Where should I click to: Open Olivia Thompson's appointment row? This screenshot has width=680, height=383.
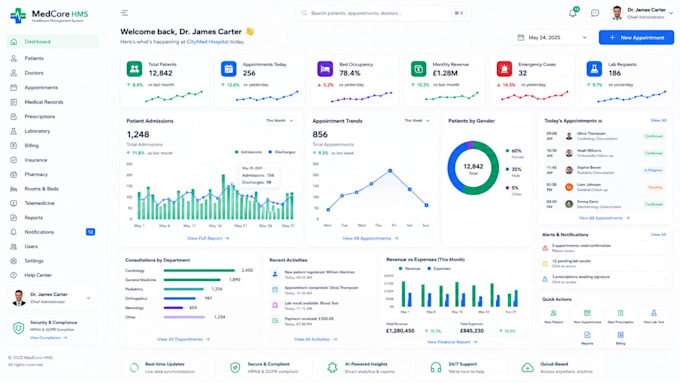click(x=605, y=136)
